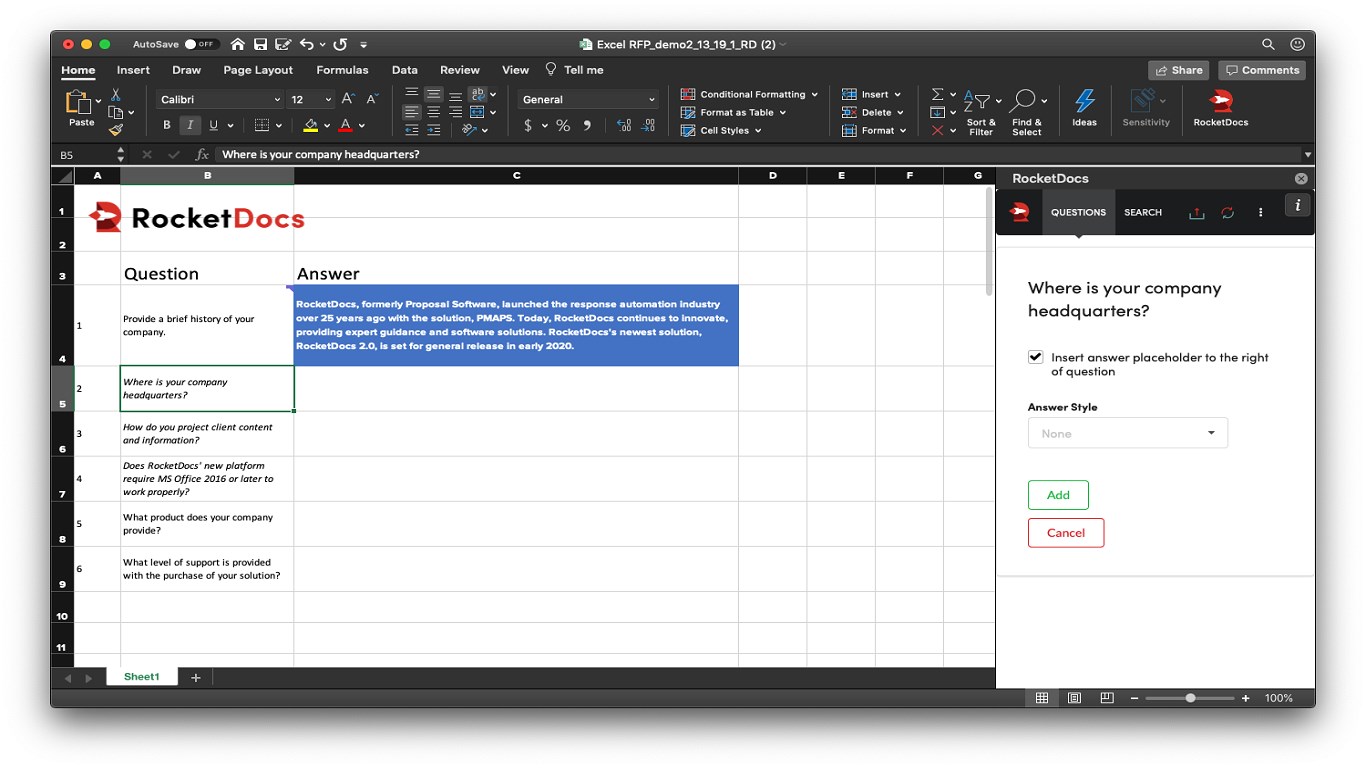
Task: Click Tell me search box
Action: pyautogui.click(x=575, y=70)
